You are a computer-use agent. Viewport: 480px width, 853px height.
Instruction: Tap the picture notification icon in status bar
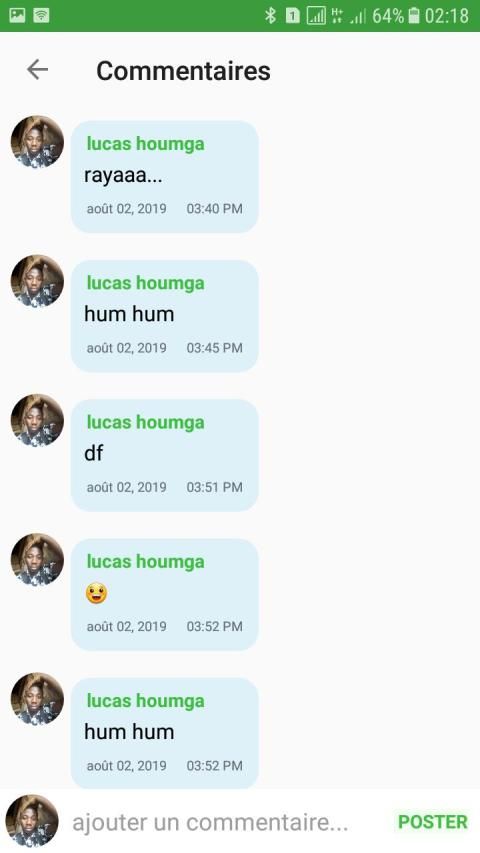(x=17, y=16)
